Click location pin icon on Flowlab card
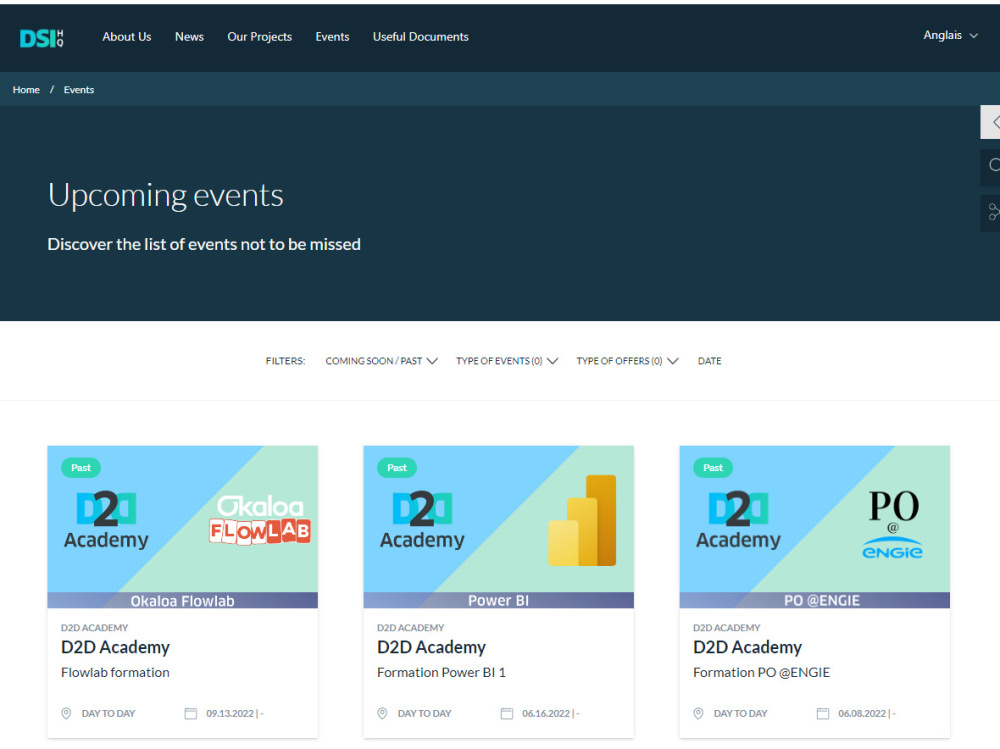This screenshot has width=1000, height=749. pyautogui.click(x=66, y=713)
